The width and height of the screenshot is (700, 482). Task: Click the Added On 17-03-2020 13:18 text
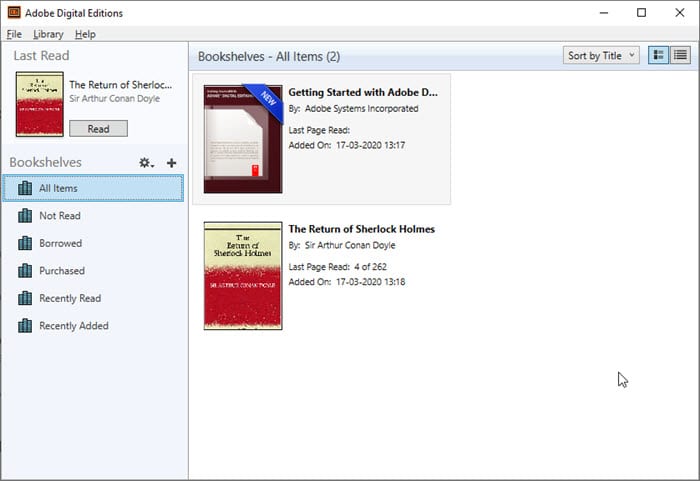pos(347,282)
